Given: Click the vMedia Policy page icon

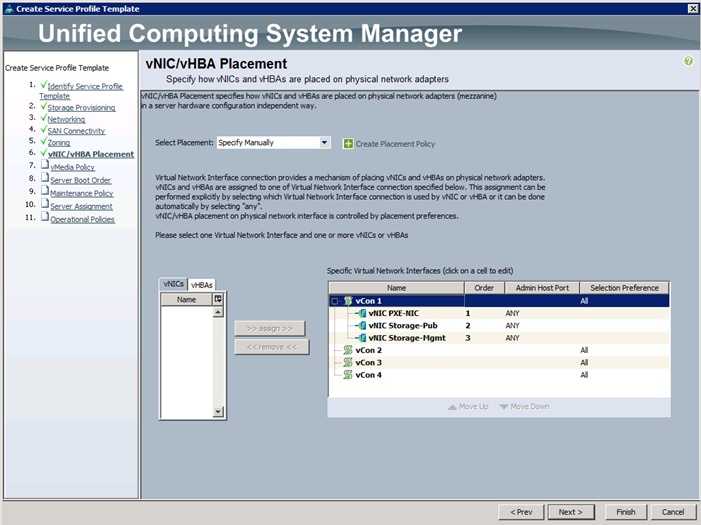Looking at the screenshot, I should coord(45,165).
